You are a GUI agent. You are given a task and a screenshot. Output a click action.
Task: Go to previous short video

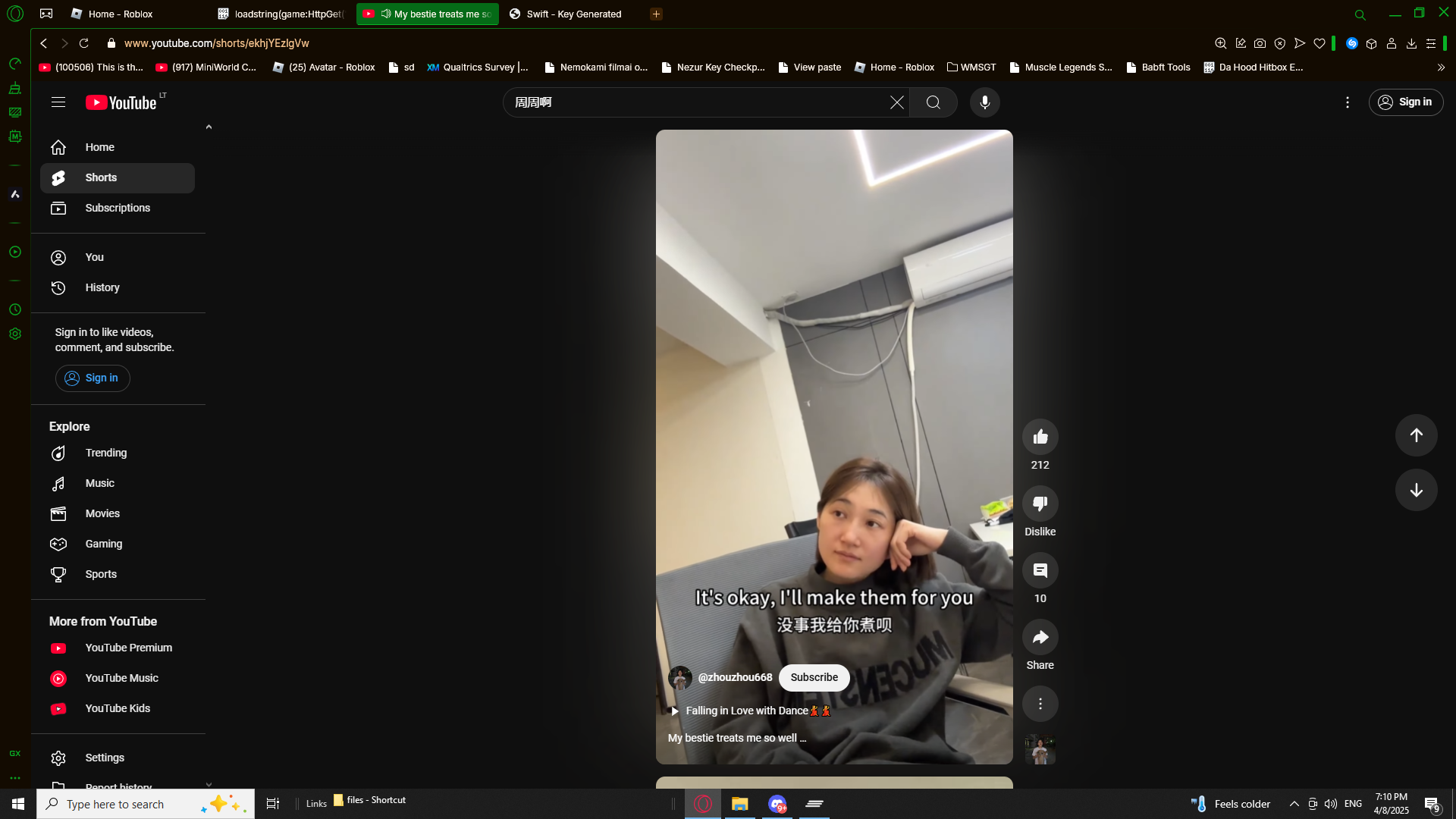point(1416,435)
